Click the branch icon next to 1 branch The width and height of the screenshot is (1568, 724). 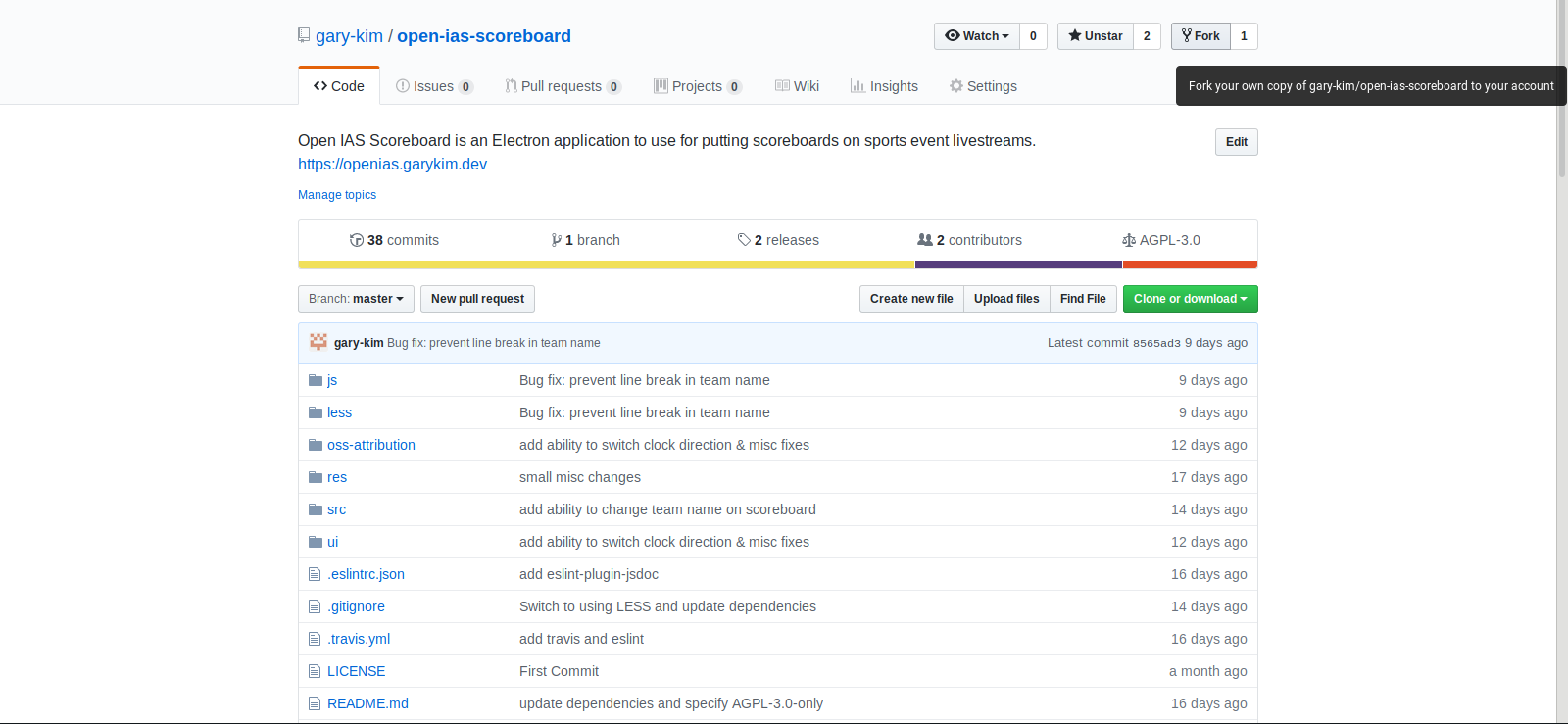[556, 240]
